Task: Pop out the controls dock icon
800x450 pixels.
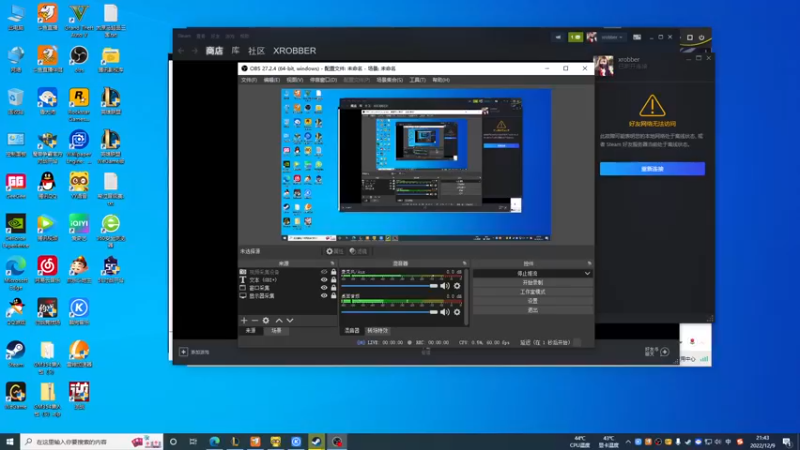Action: coord(589,264)
